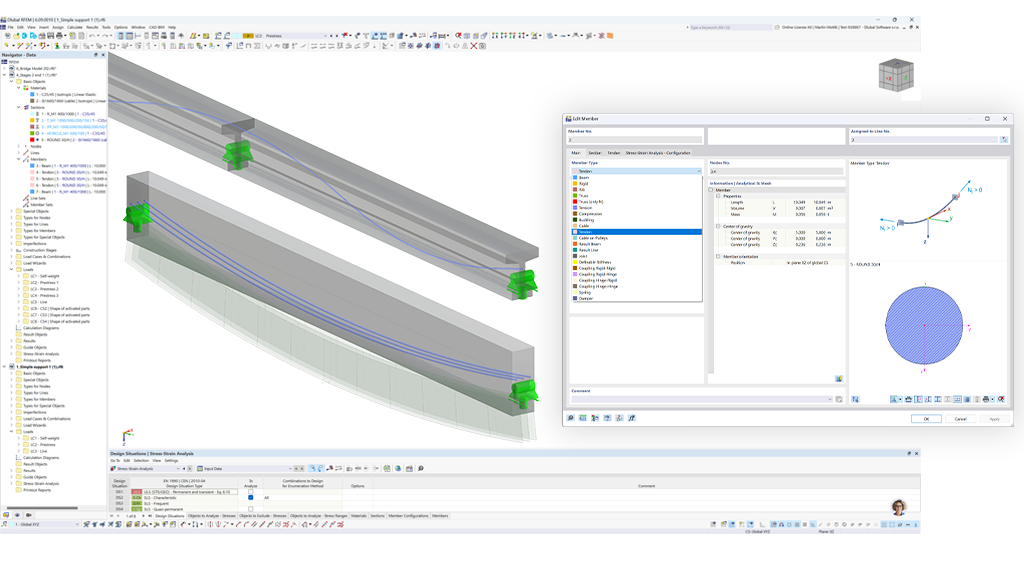1024x576 pixels.
Task: Toggle the Member checkbox in Analytical & Mesh table
Action: coord(710,189)
